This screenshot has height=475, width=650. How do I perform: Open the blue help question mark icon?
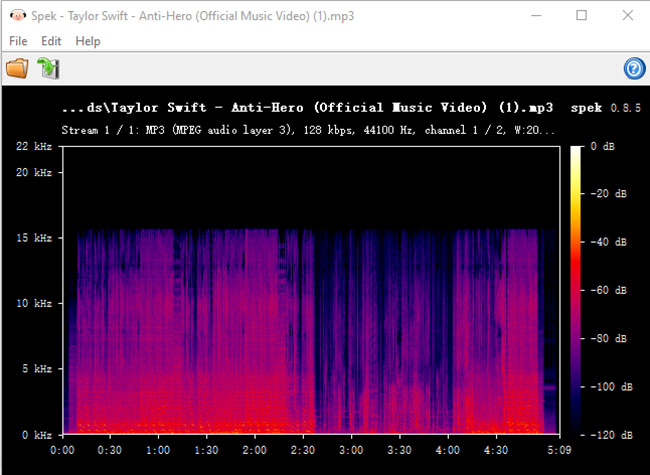click(634, 69)
